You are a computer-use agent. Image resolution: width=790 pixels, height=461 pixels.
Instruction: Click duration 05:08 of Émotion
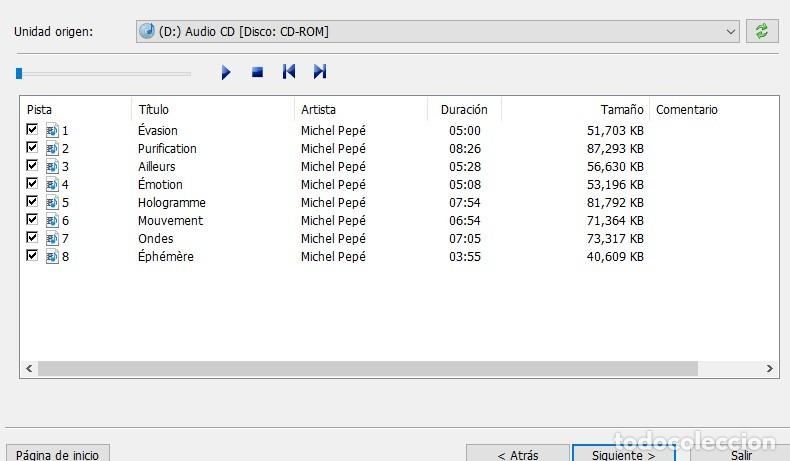point(465,184)
